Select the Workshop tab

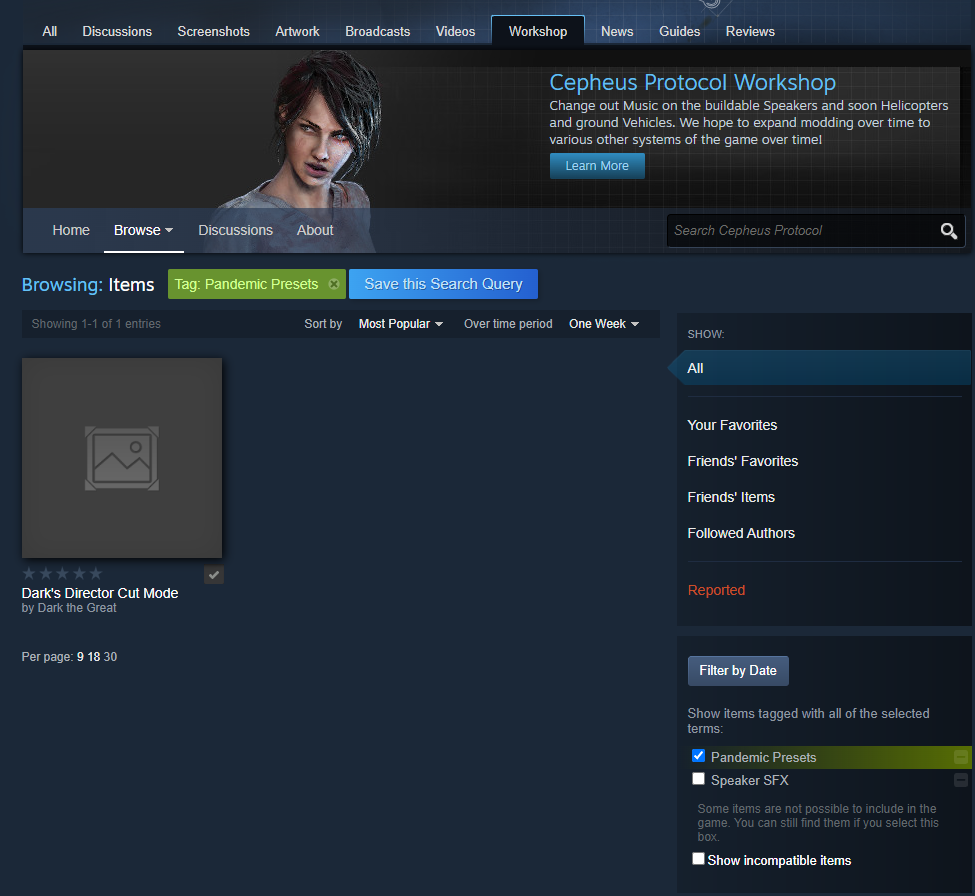(x=538, y=31)
